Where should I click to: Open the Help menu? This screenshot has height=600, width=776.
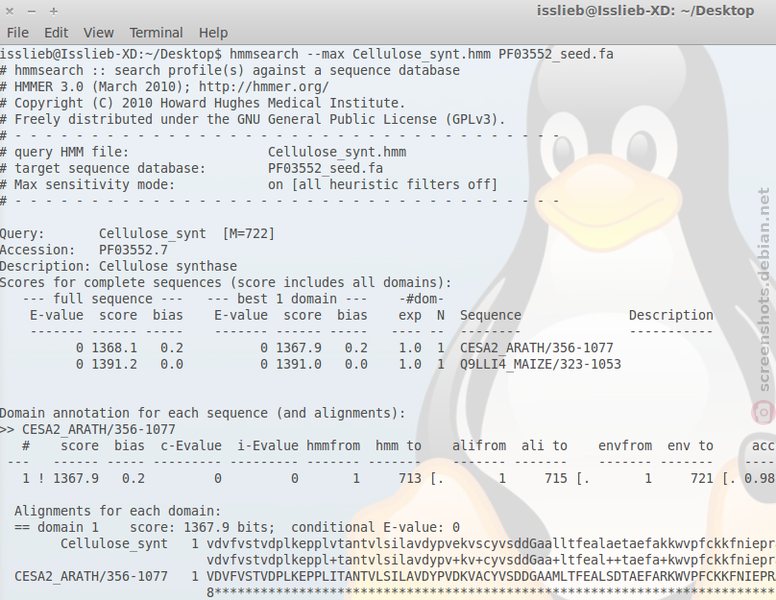click(x=213, y=33)
